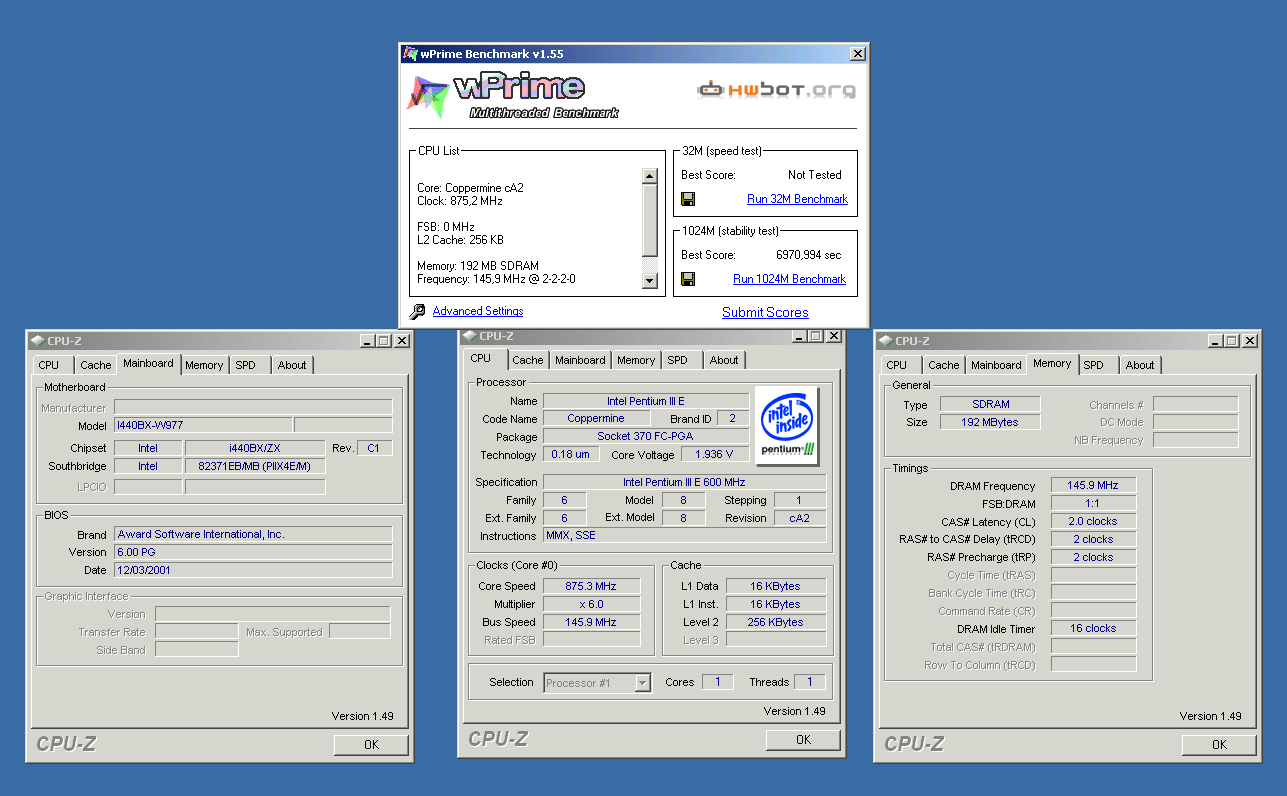Image resolution: width=1287 pixels, height=796 pixels.
Task: Switch to Cache tab in center CPU-Z window
Action: pos(528,360)
